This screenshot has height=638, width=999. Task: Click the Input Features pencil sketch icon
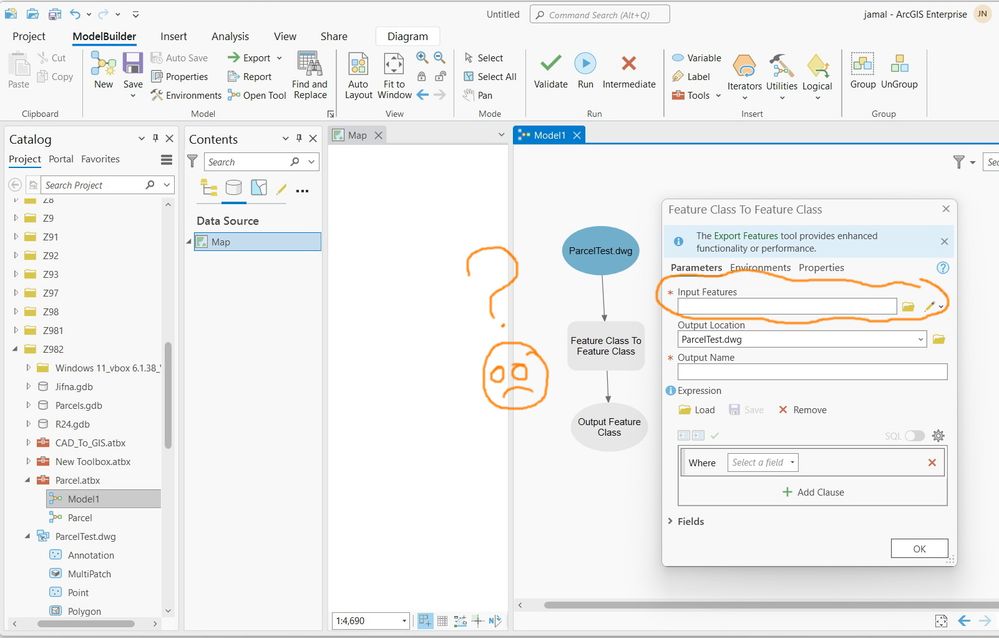pyautogui.click(x=930, y=307)
